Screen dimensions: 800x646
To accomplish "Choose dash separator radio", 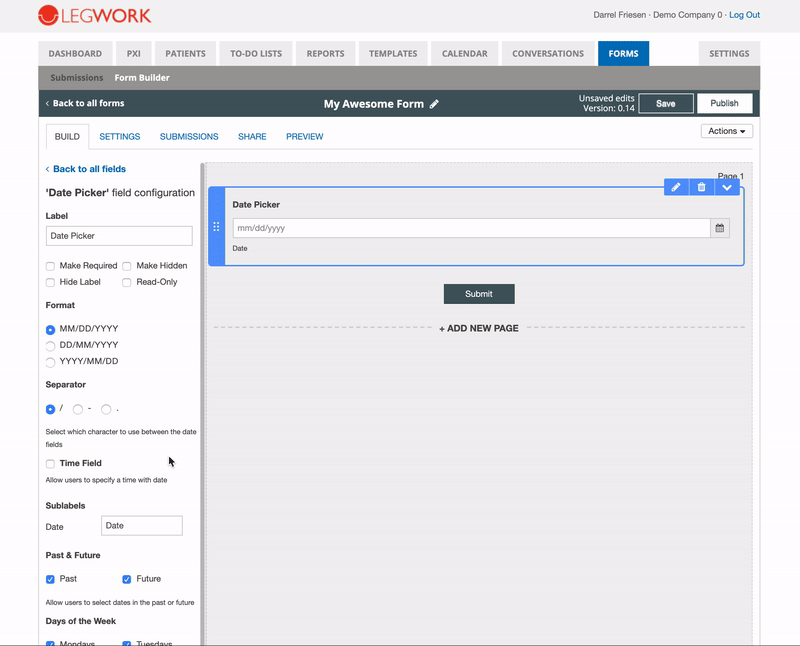I will click(78, 409).
